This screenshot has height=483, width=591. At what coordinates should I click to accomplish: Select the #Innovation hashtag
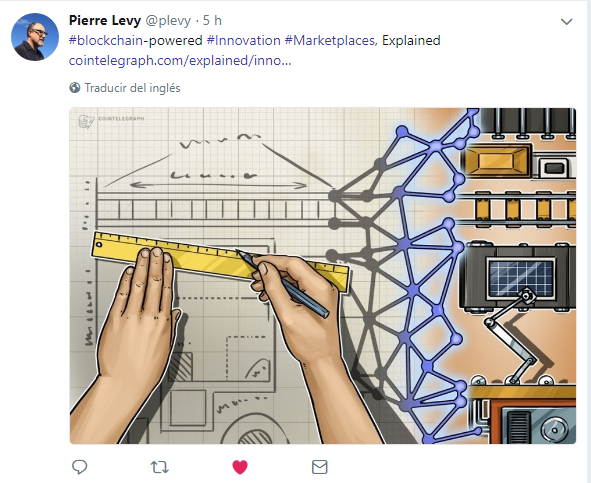243,40
